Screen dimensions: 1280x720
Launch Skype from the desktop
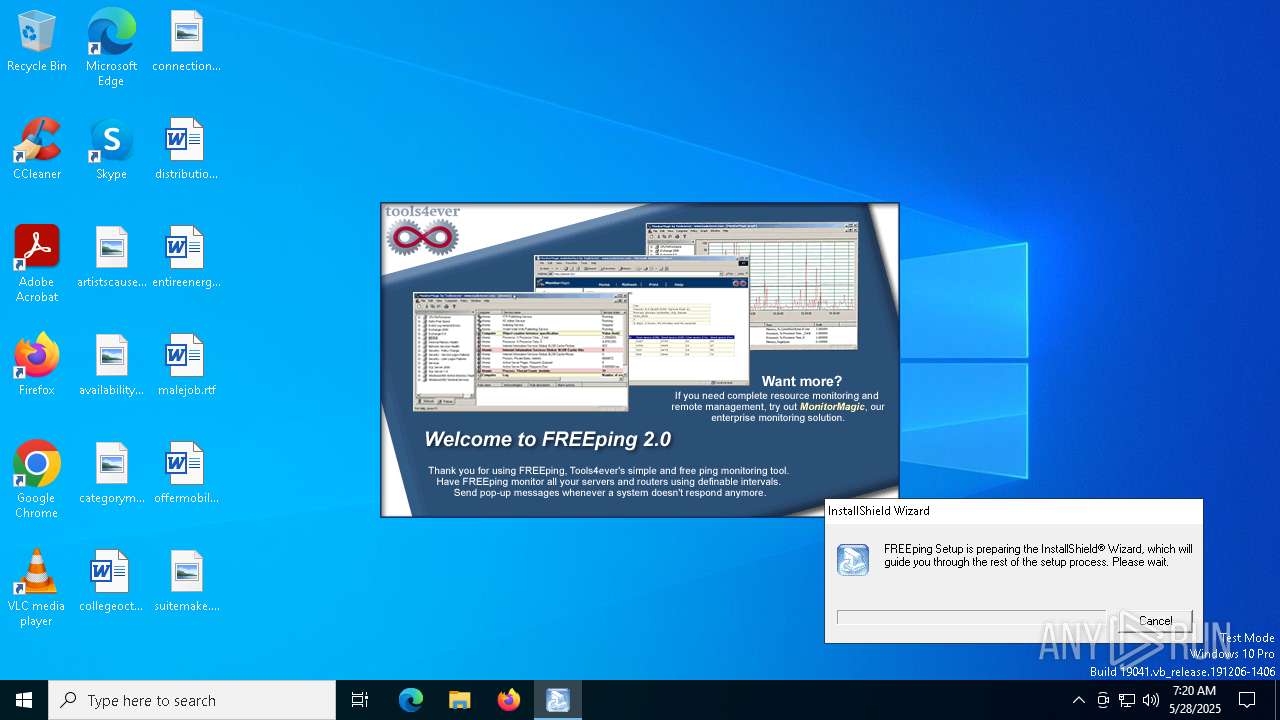(x=111, y=150)
